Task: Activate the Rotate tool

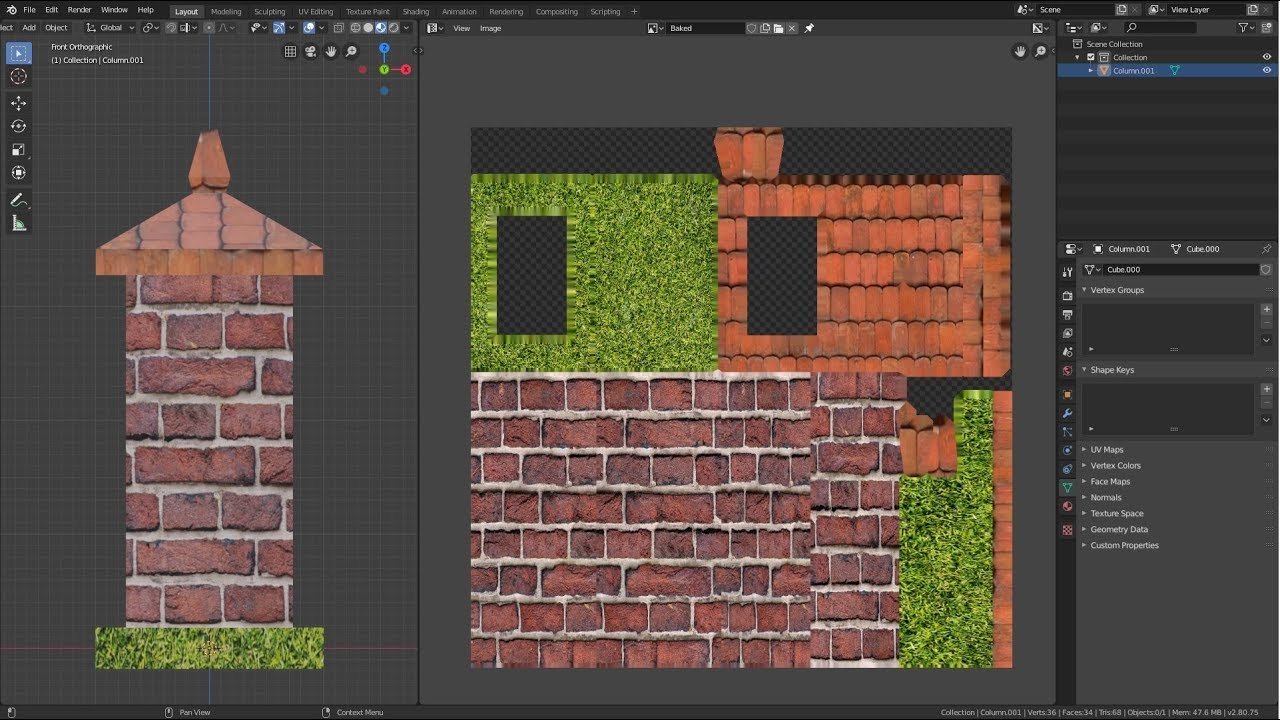Action: click(18, 126)
